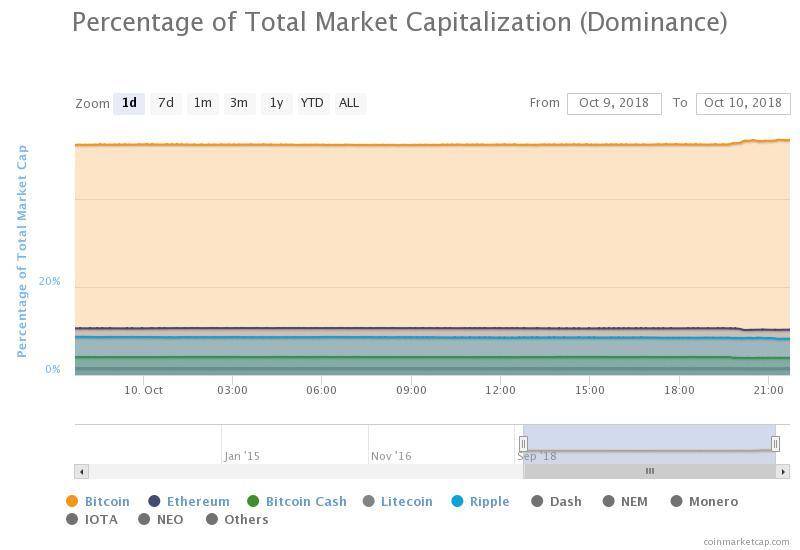Click the orange Bitcoin legend marker
This screenshot has height=550, width=800.
[x=72, y=502]
